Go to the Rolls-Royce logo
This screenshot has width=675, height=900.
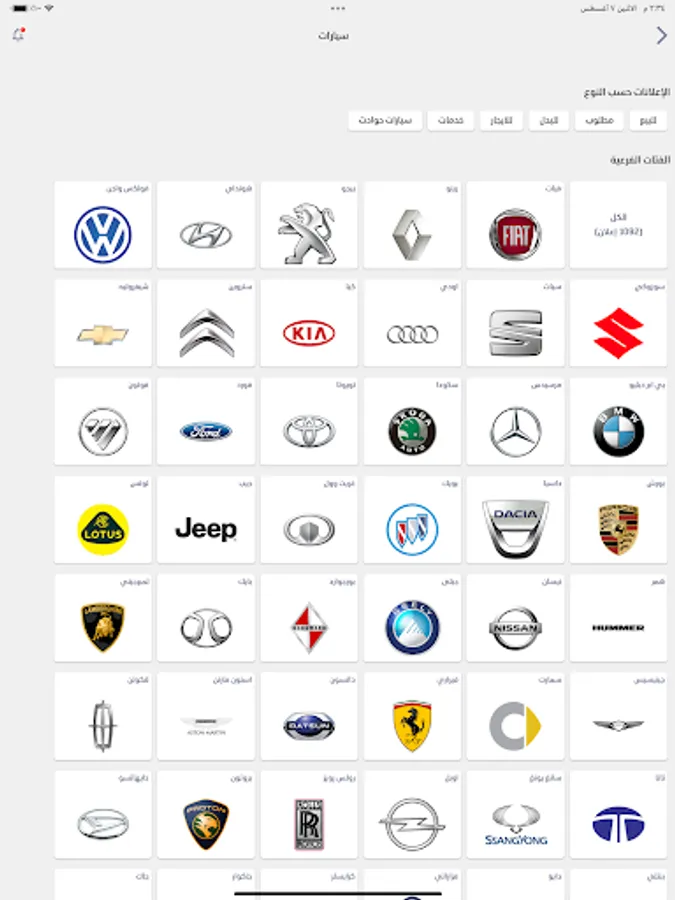(309, 824)
